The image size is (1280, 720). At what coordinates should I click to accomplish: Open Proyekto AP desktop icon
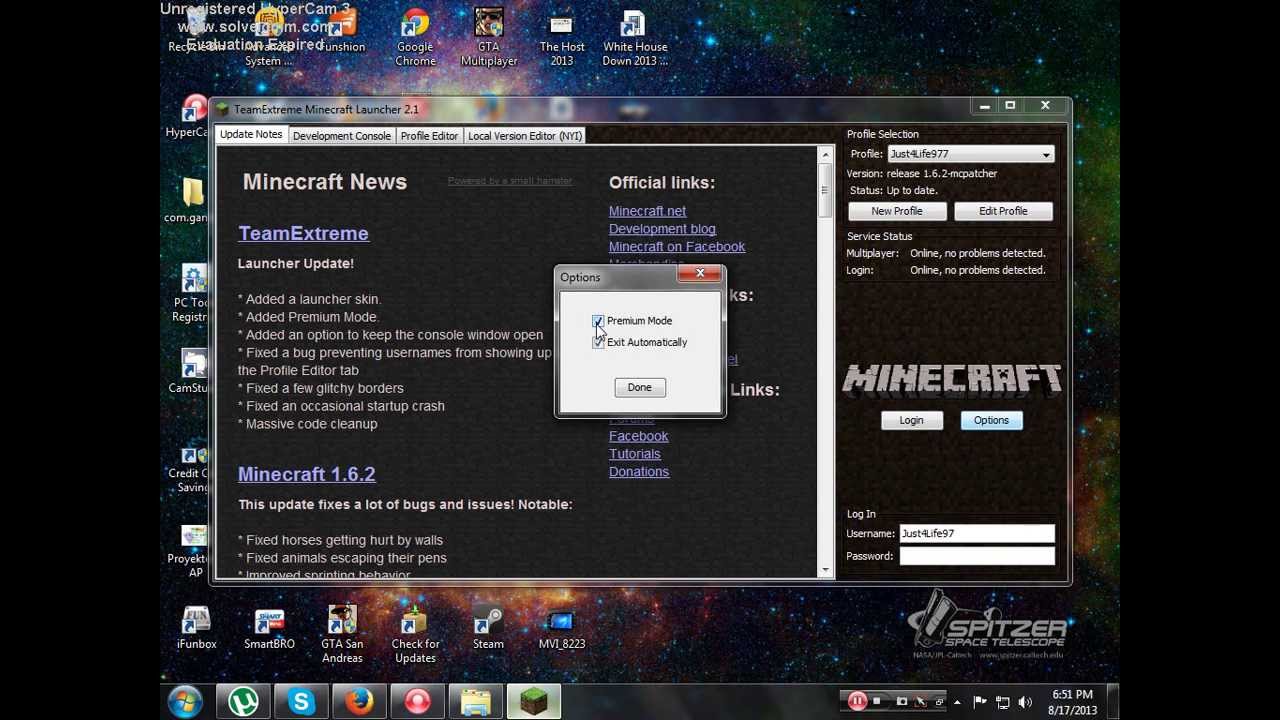point(188,552)
